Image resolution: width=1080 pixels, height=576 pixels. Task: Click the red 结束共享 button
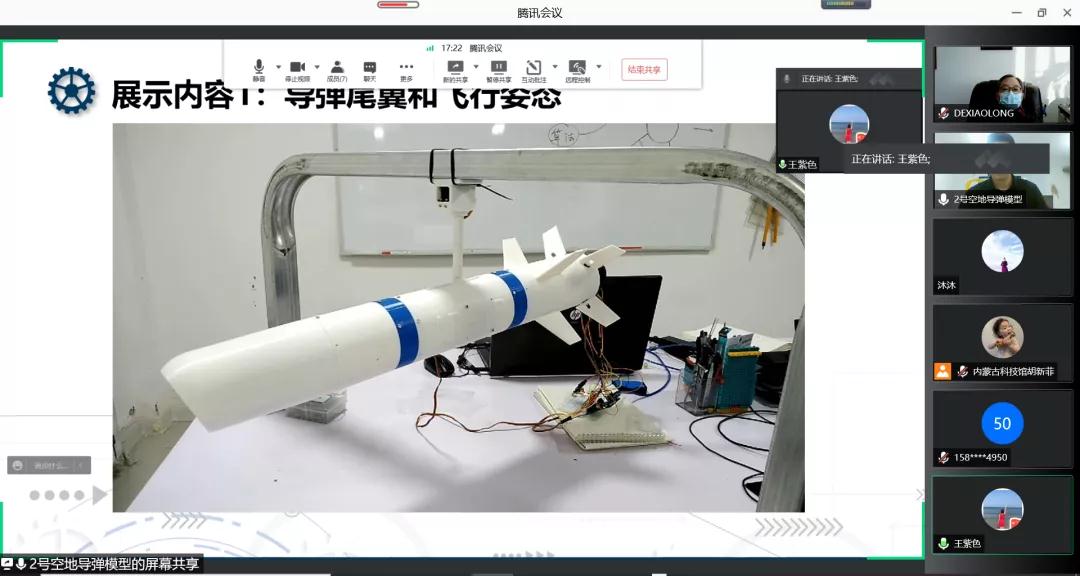644,69
